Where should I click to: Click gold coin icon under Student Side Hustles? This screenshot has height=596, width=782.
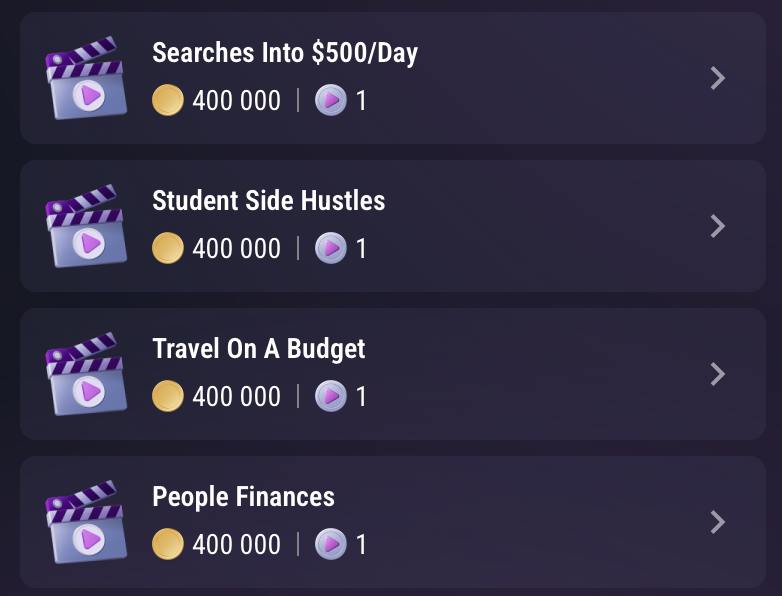point(168,248)
